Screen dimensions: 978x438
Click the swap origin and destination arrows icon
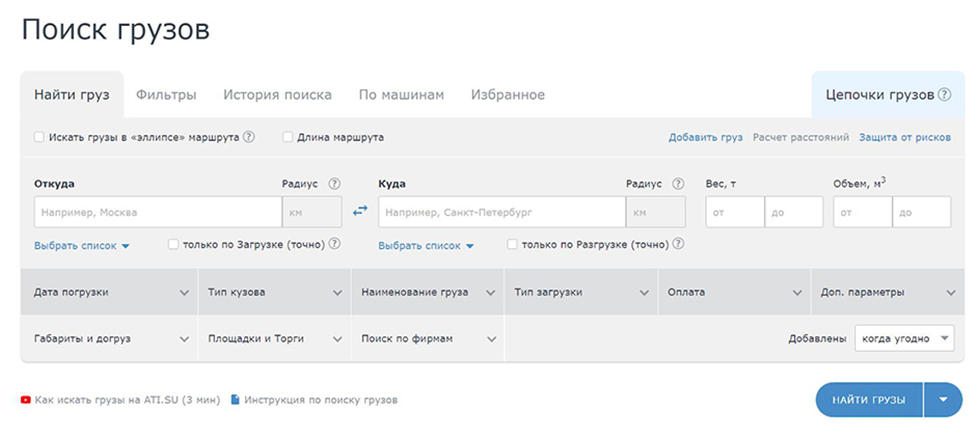click(360, 211)
